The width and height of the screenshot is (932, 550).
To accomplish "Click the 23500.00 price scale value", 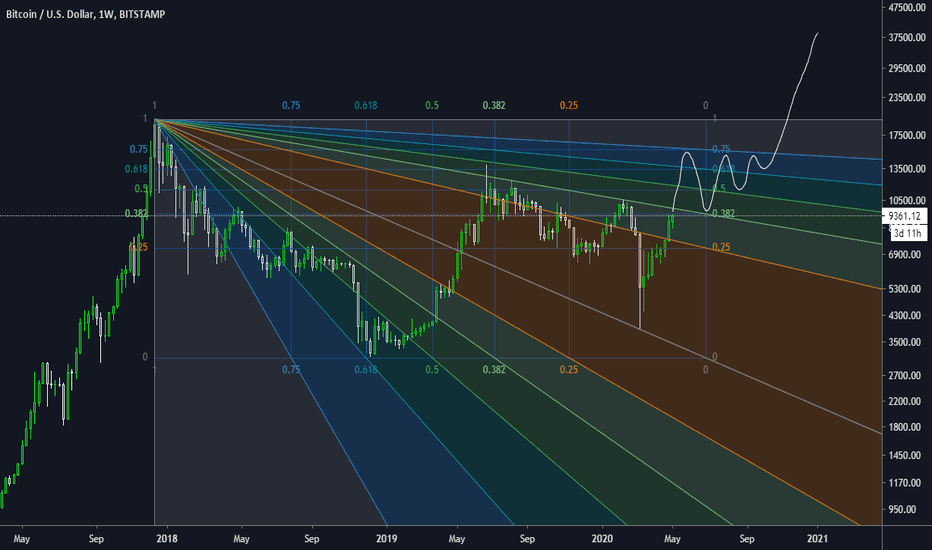I will (906, 98).
